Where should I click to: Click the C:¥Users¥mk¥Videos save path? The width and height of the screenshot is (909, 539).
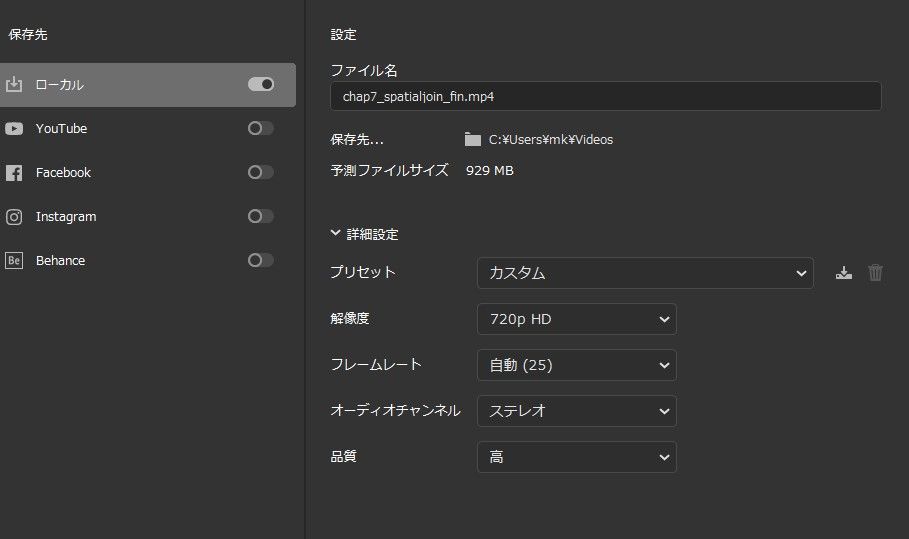click(550, 140)
